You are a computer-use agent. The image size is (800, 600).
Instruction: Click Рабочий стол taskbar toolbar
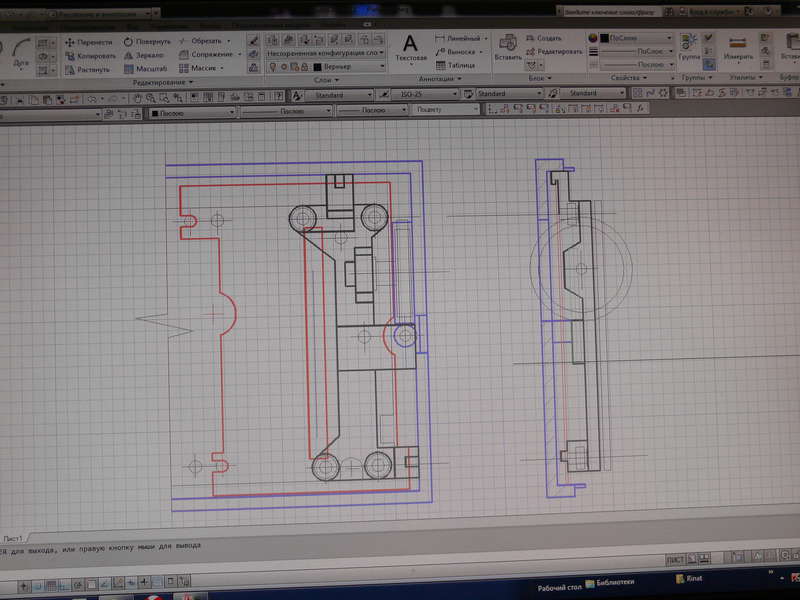pos(559,587)
